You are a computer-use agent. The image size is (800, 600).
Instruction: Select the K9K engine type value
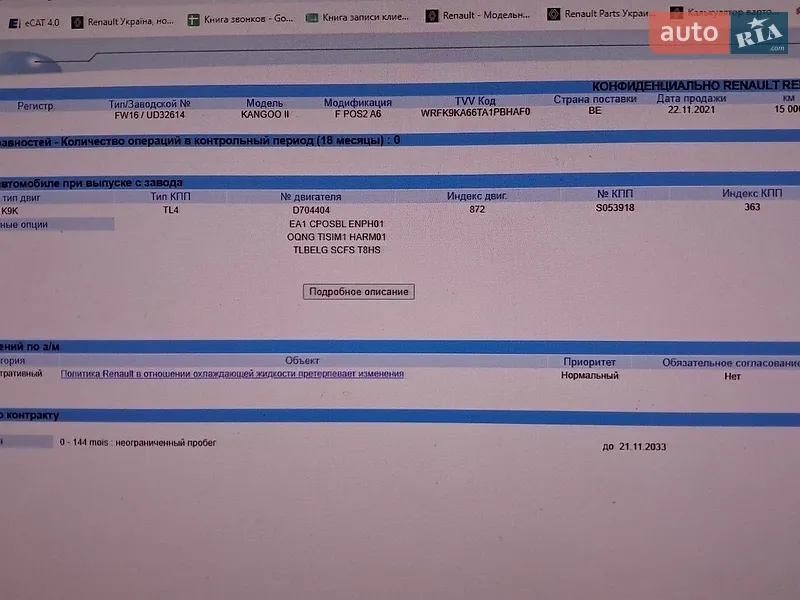click(10, 211)
